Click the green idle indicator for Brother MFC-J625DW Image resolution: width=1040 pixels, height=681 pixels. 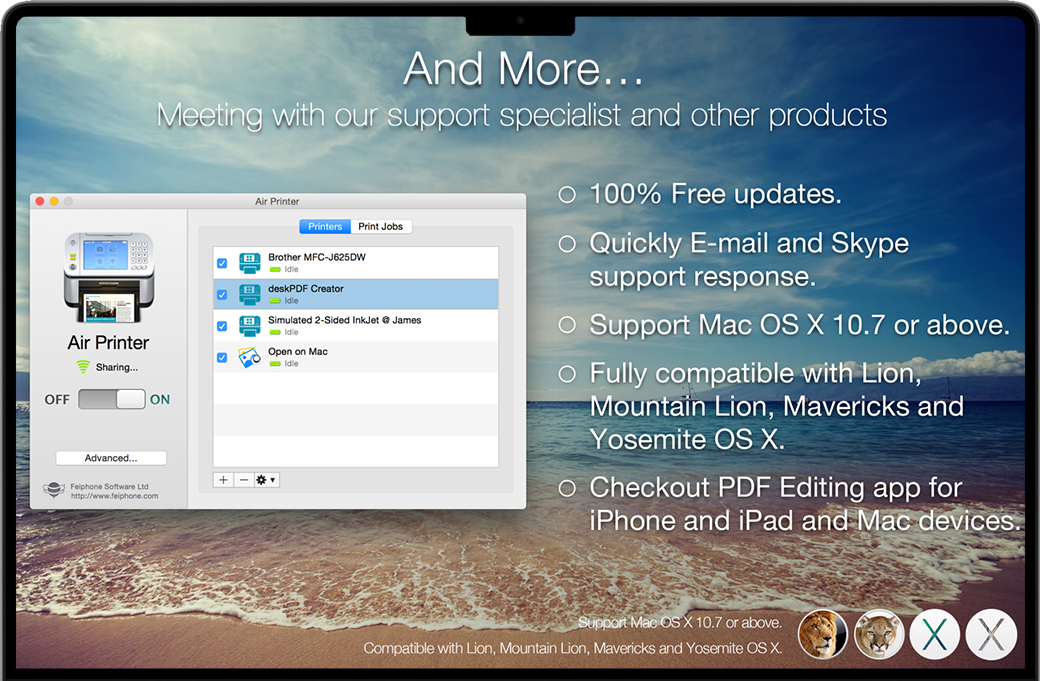click(275, 269)
